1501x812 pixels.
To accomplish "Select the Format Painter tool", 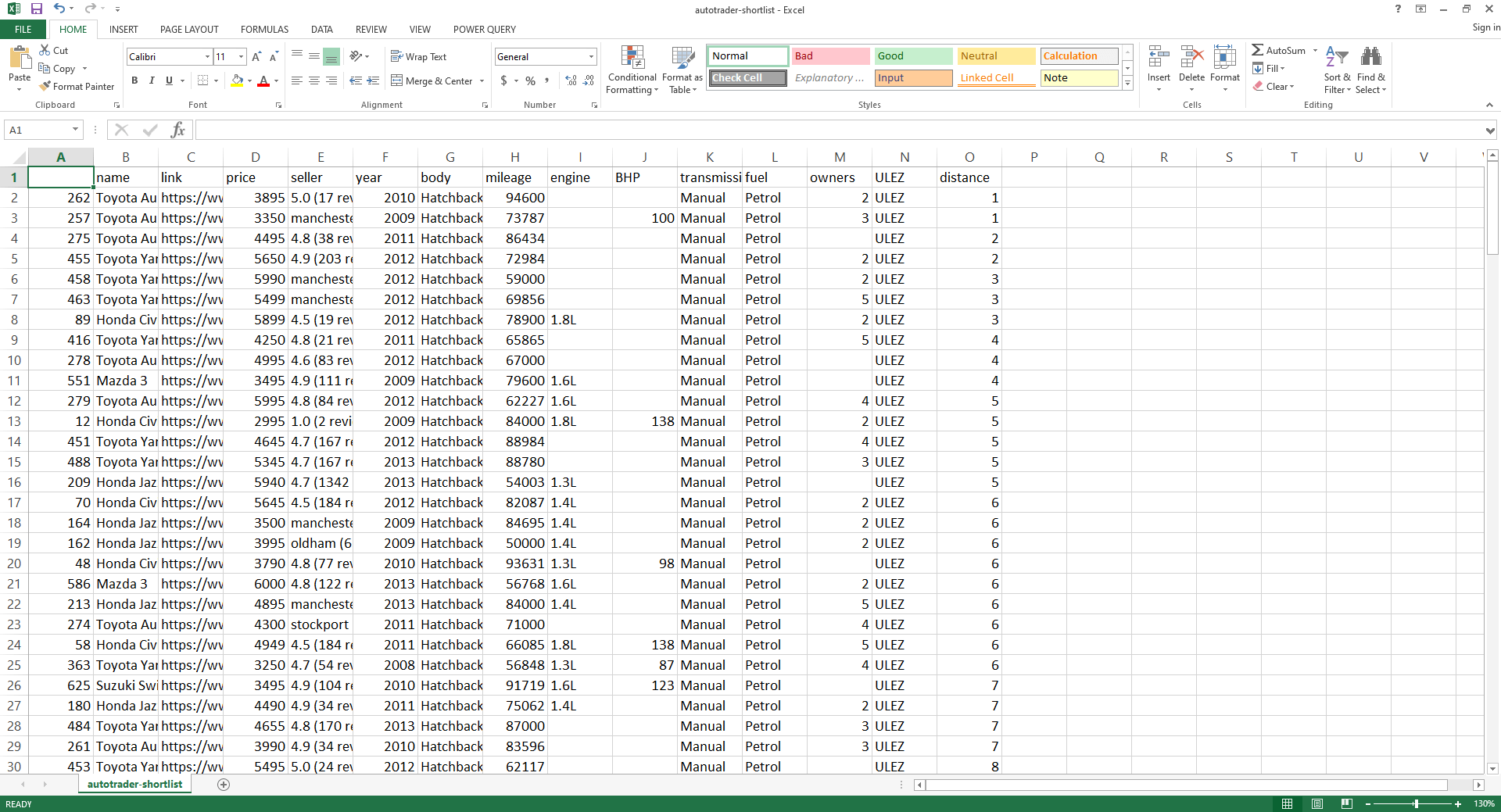I will click(77, 86).
